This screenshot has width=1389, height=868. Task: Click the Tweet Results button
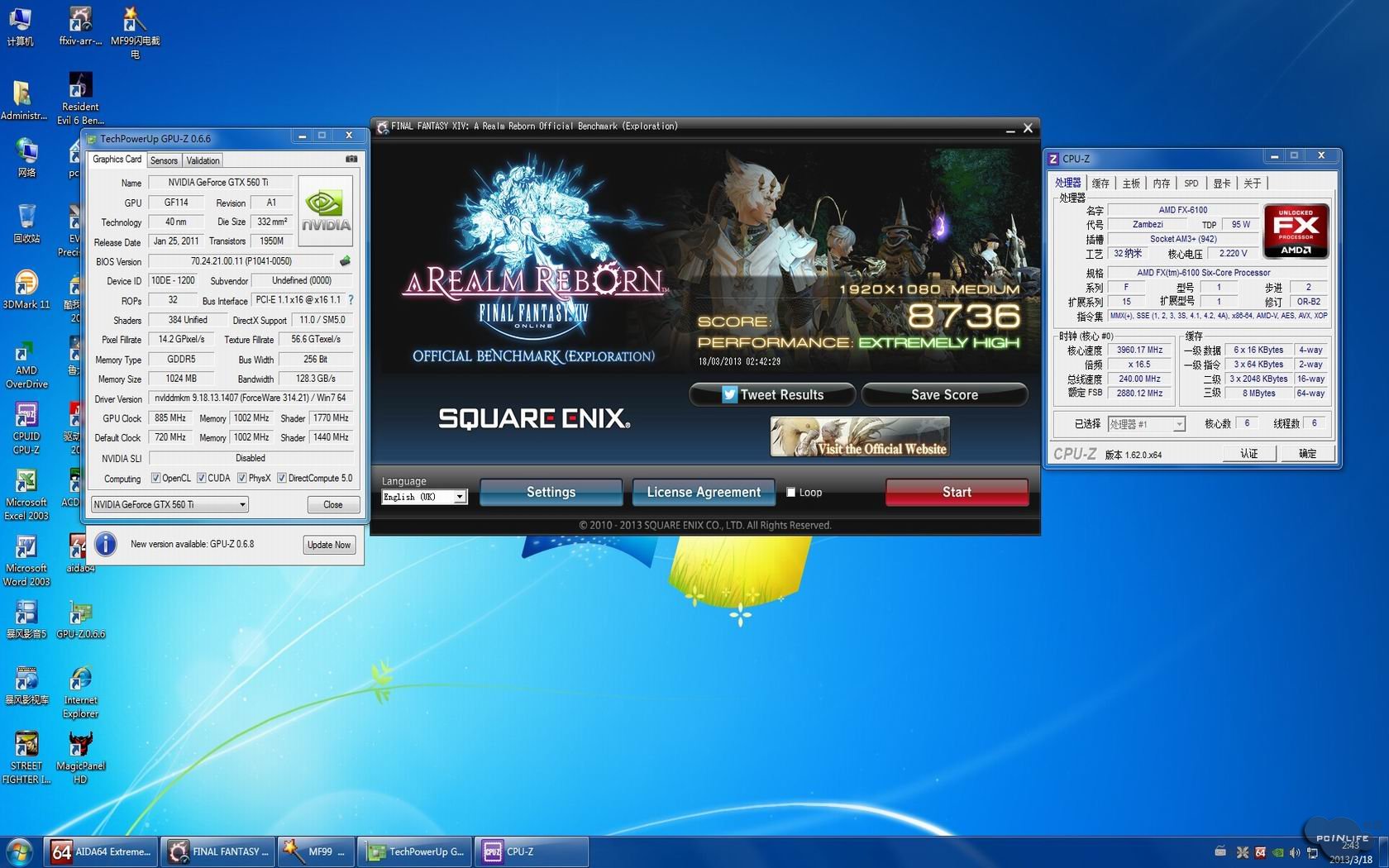[x=772, y=394]
